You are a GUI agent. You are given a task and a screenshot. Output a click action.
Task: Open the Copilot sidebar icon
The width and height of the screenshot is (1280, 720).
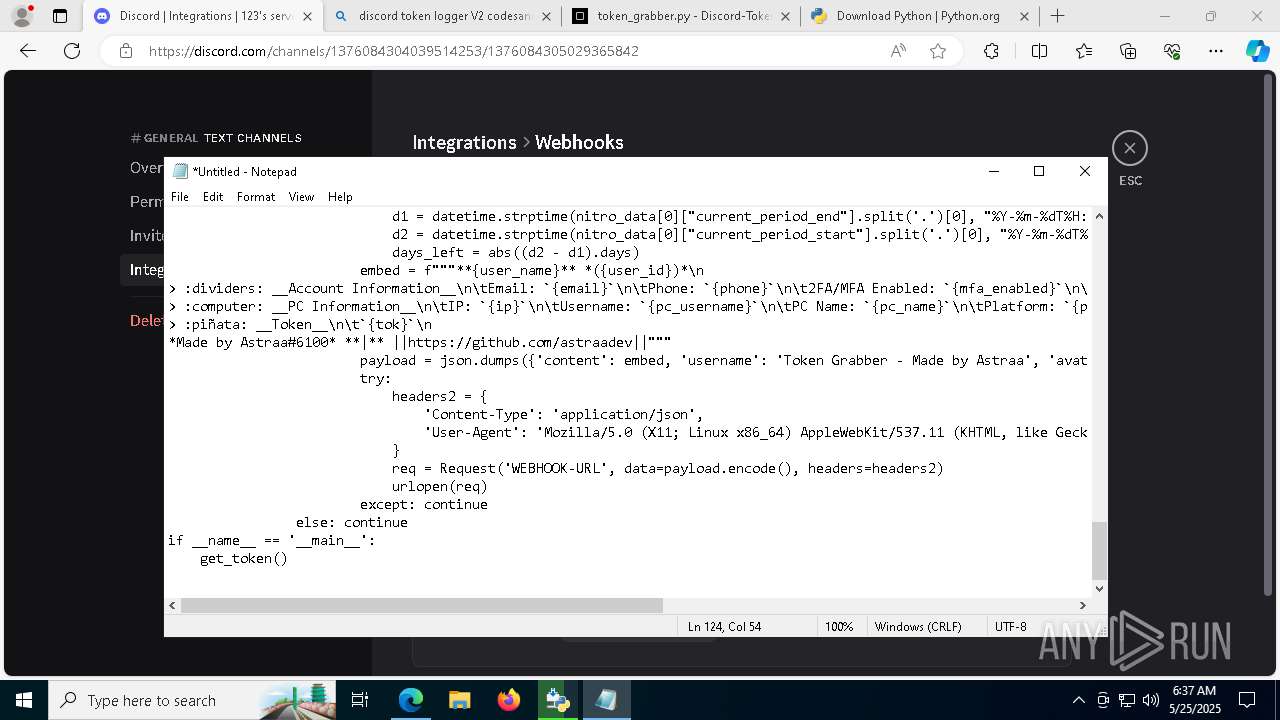coord(1257,51)
